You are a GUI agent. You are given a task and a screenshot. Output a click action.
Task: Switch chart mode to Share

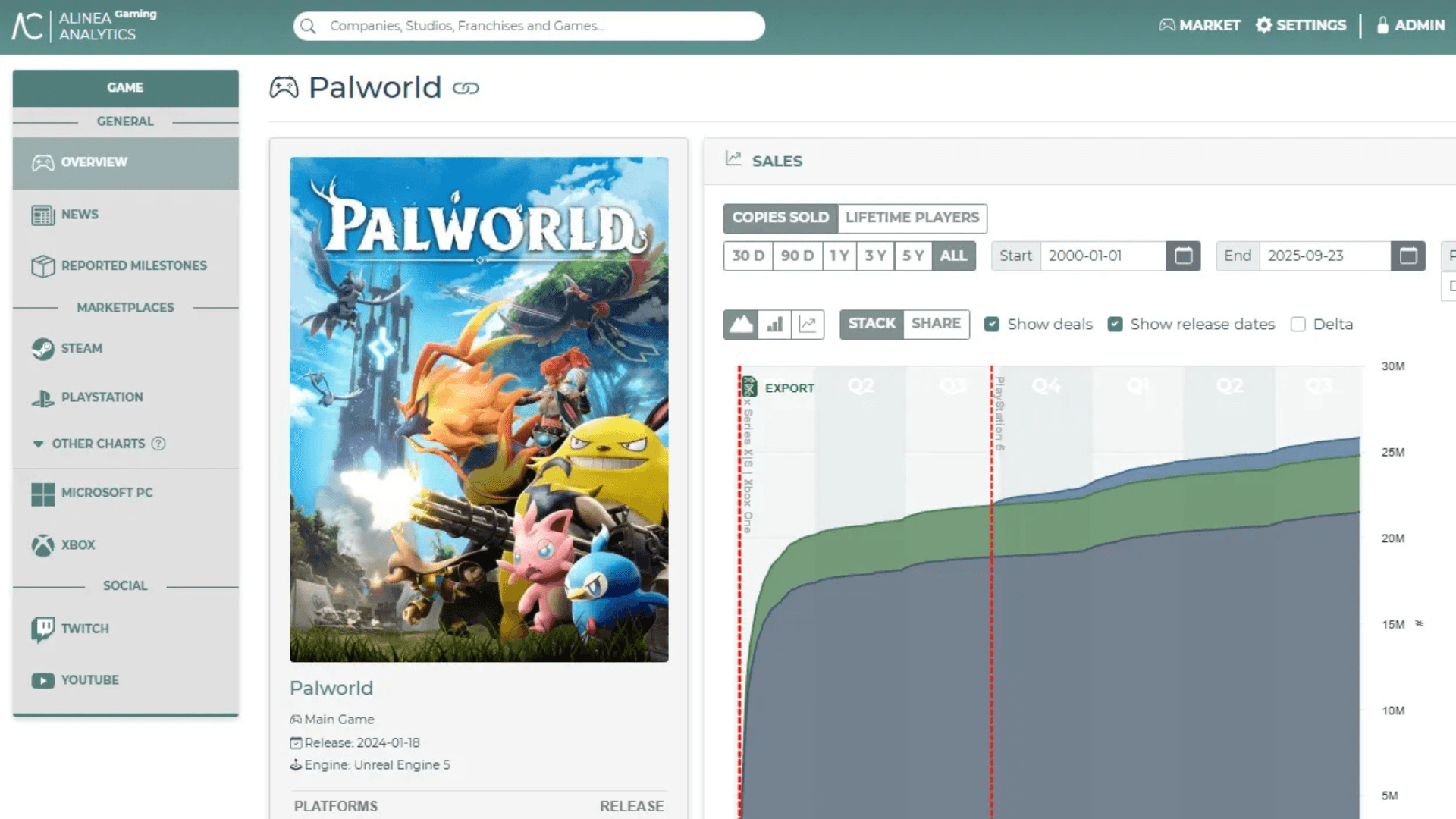[936, 324]
